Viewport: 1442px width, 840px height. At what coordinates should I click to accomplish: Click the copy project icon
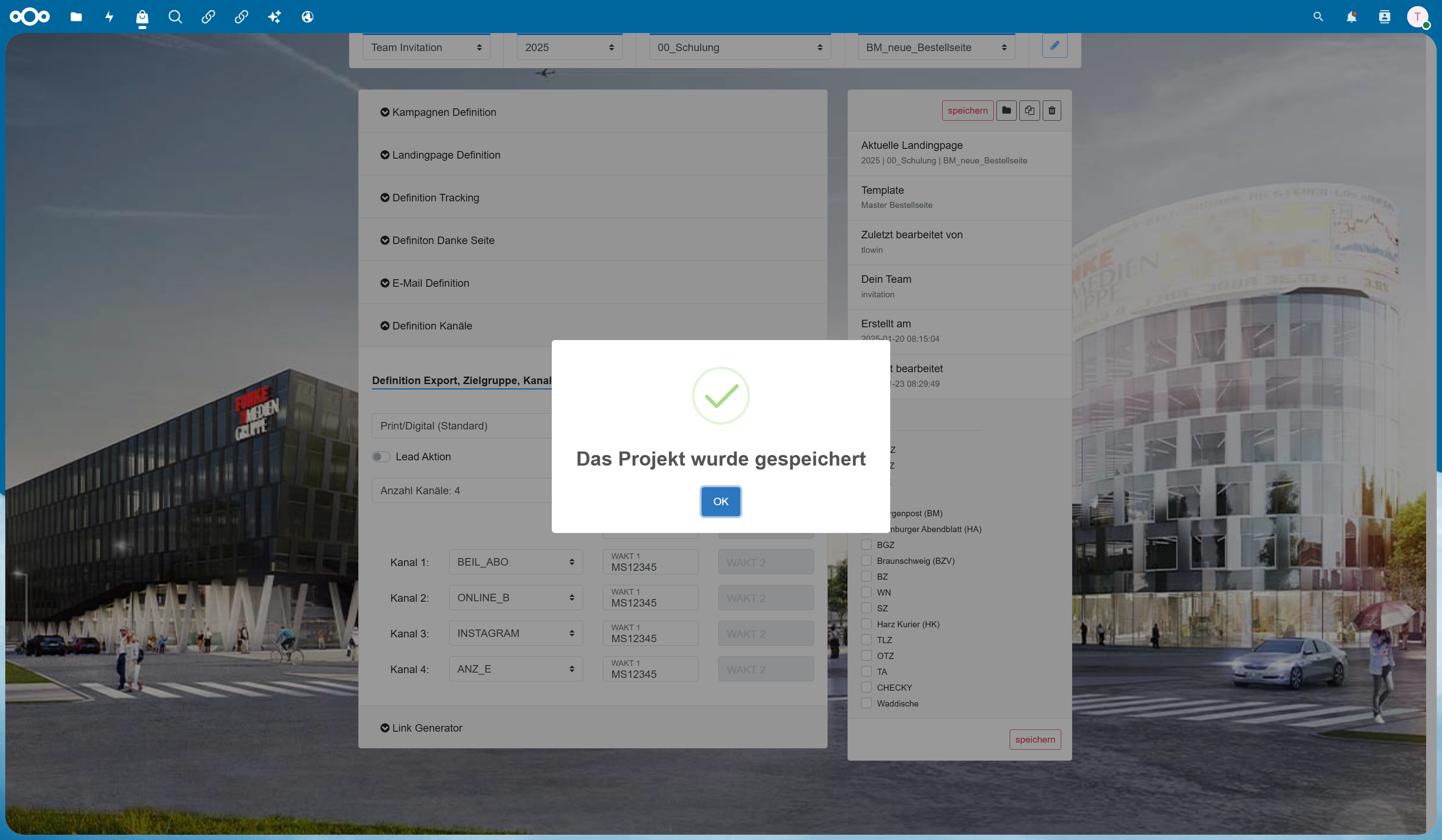1029,111
